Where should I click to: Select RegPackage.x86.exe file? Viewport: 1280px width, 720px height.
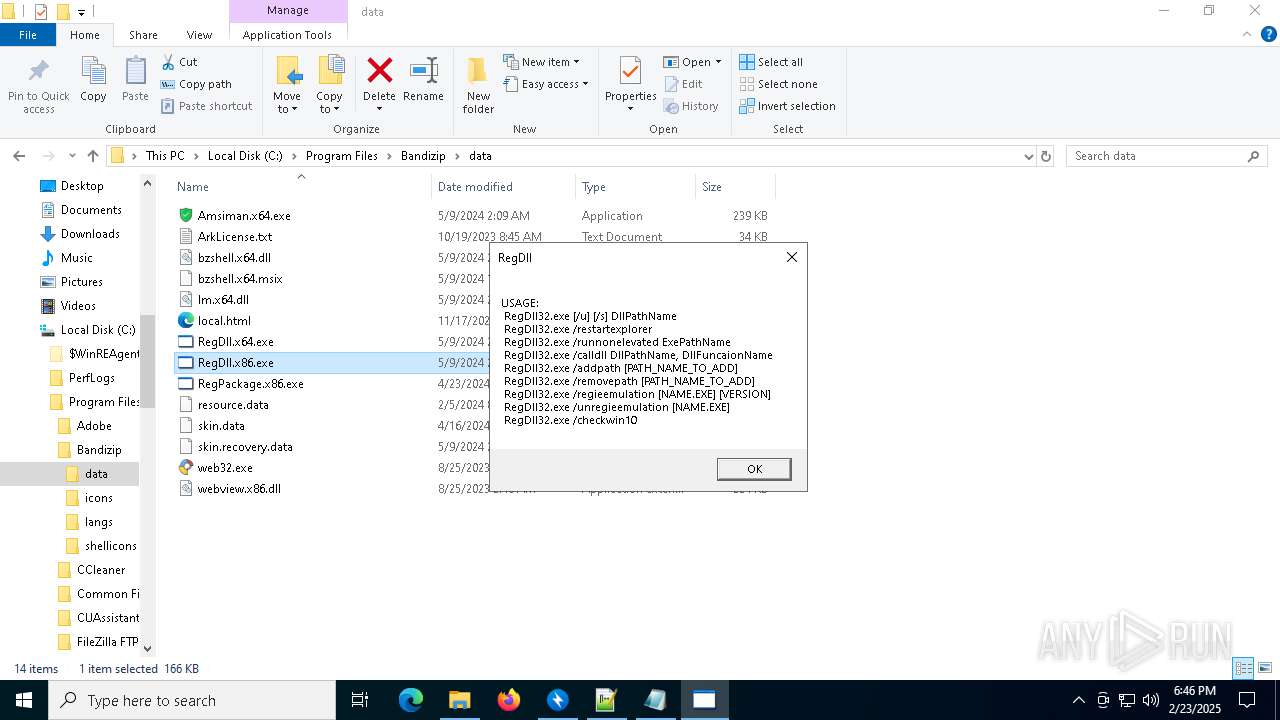pos(250,384)
